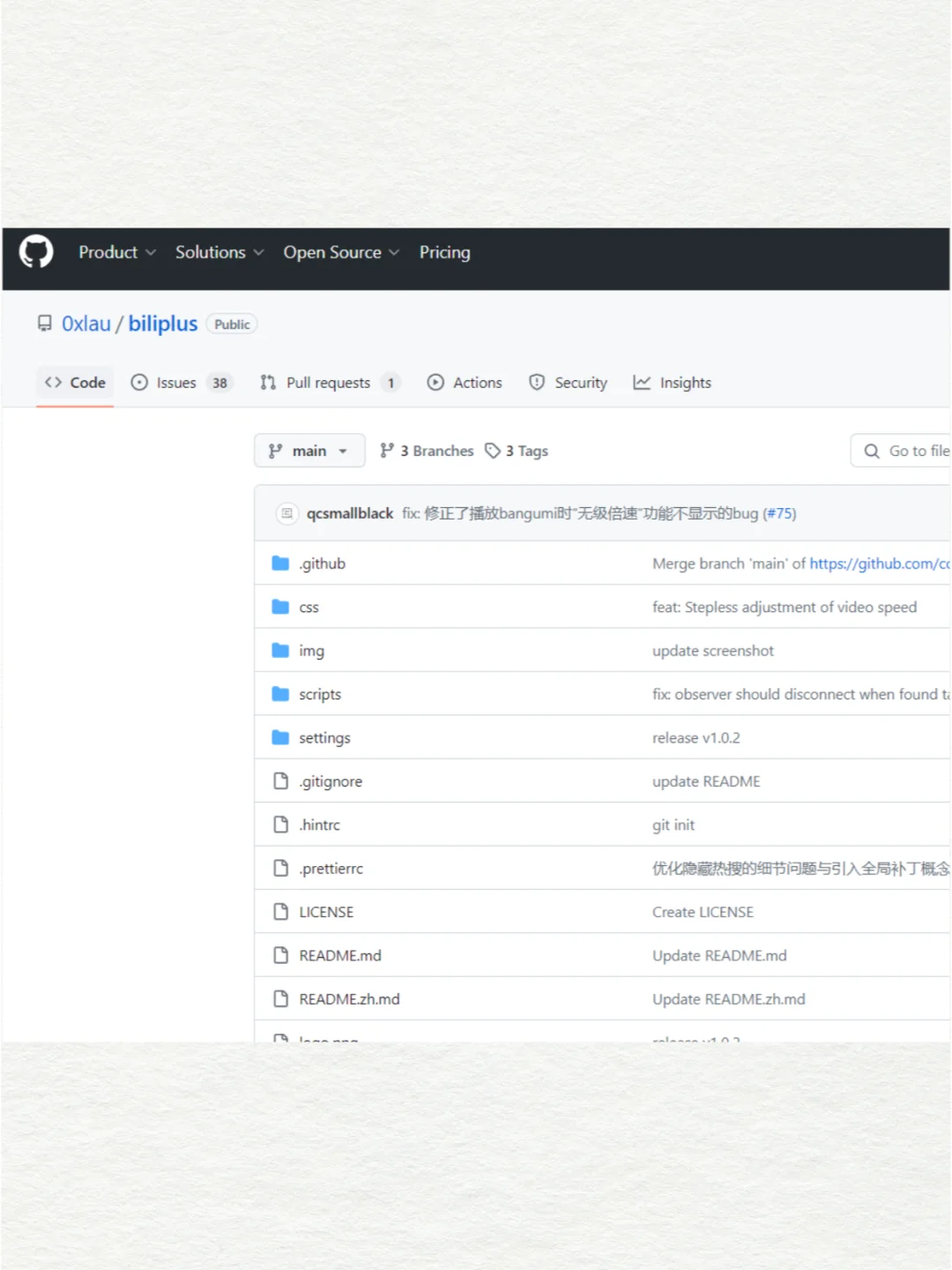Click the .prettierrc file icon
The height and width of the screenshot is (1270, 952).
pyautogui.click(x=280, y=868)
